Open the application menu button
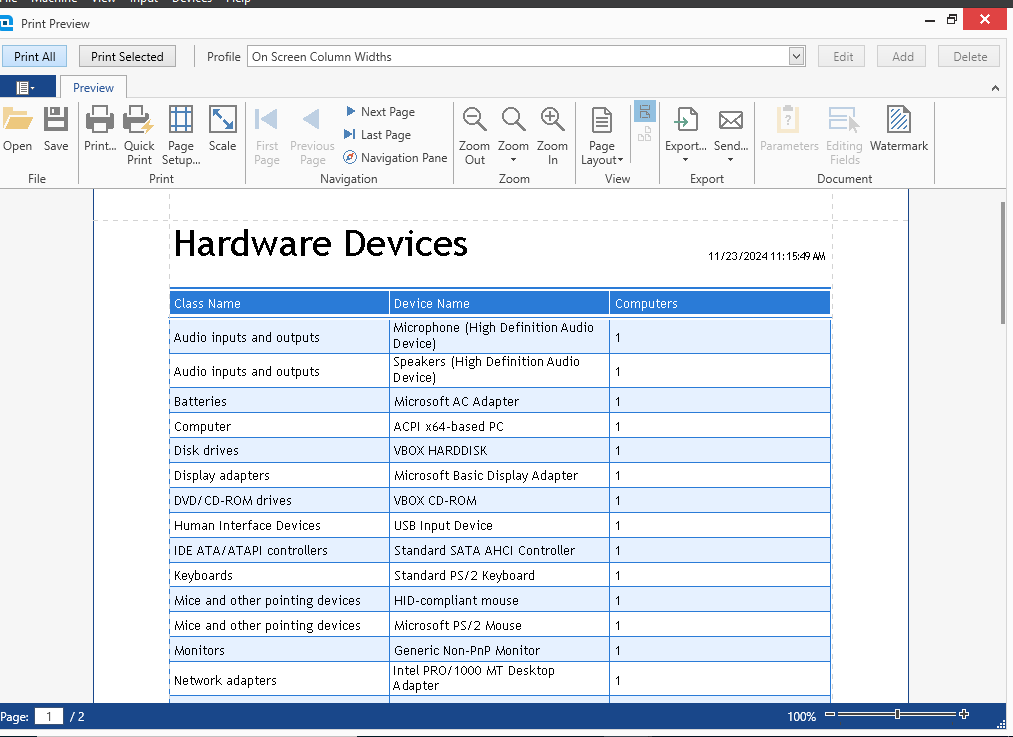Screen dimensions: 1013x737 (x=26, y=87)
